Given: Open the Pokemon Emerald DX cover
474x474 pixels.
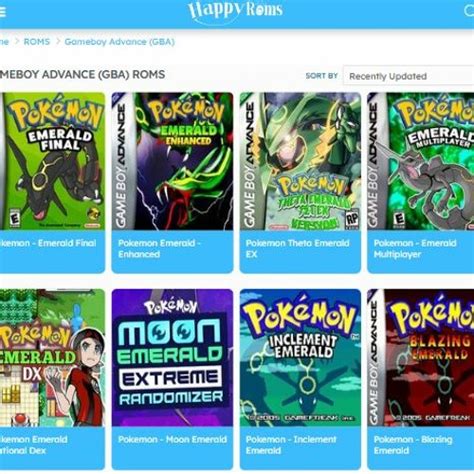Looking at the screenshot, I should pos(52,358).
